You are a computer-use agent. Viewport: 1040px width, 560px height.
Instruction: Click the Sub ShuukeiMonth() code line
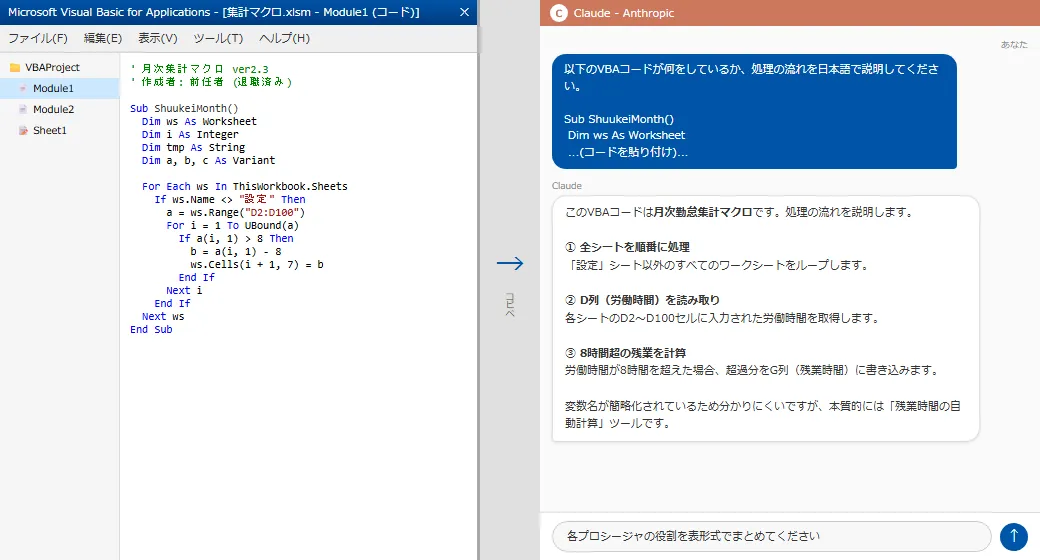184,108
